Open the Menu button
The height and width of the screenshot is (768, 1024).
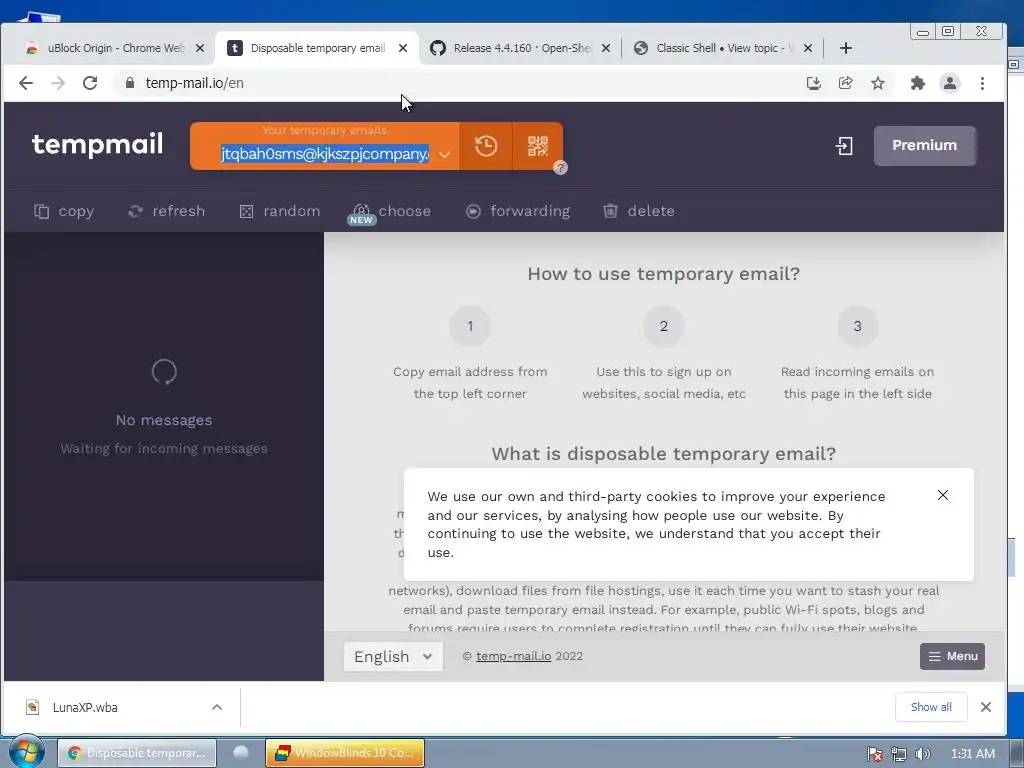[952, 656]
